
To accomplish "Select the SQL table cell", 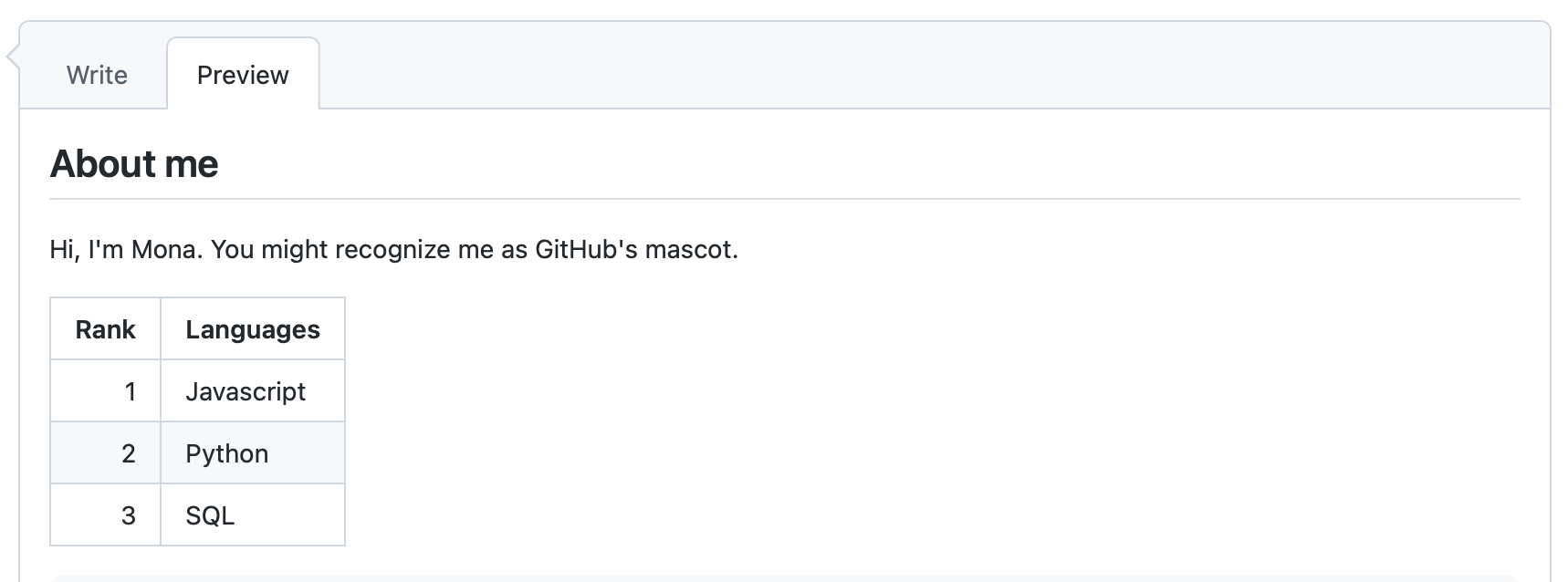I will click(x=211, y=514).
